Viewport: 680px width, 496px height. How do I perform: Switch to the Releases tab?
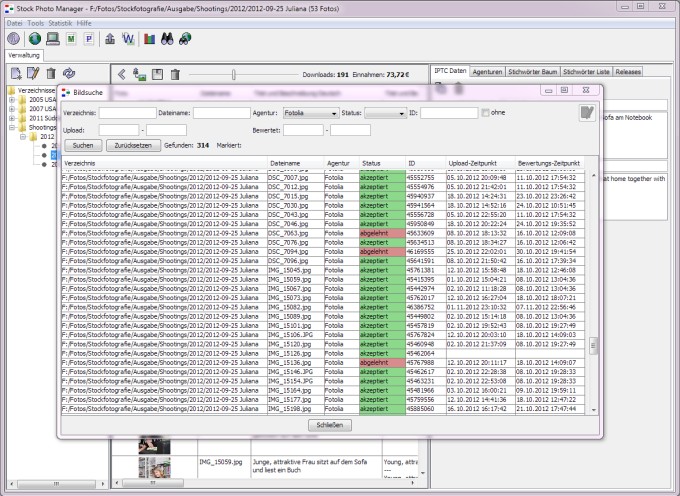(x=628, y=72)
